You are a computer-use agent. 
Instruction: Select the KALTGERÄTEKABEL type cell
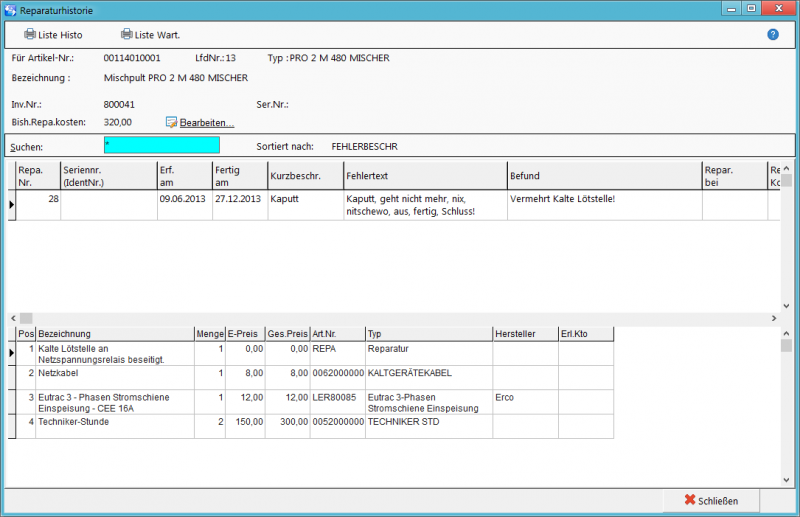click(429, 378)
